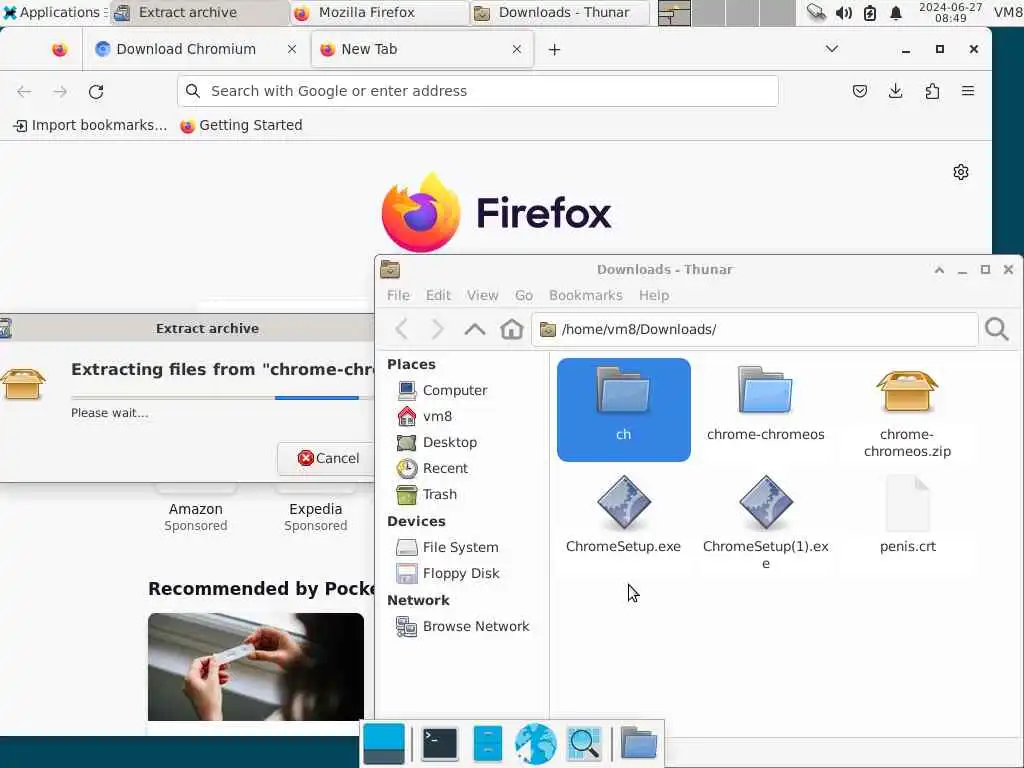Open Firefox extensions puzzle icon

(933, 91)
